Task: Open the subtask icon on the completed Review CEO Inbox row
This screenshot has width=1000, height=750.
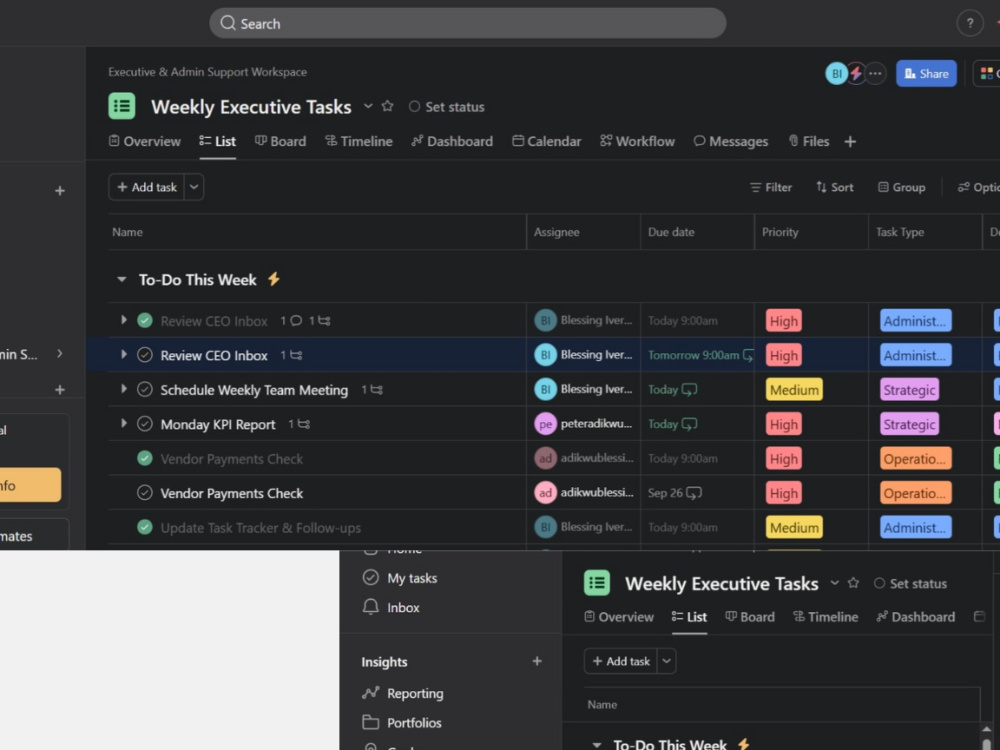Action: click(x=324, y=321)
